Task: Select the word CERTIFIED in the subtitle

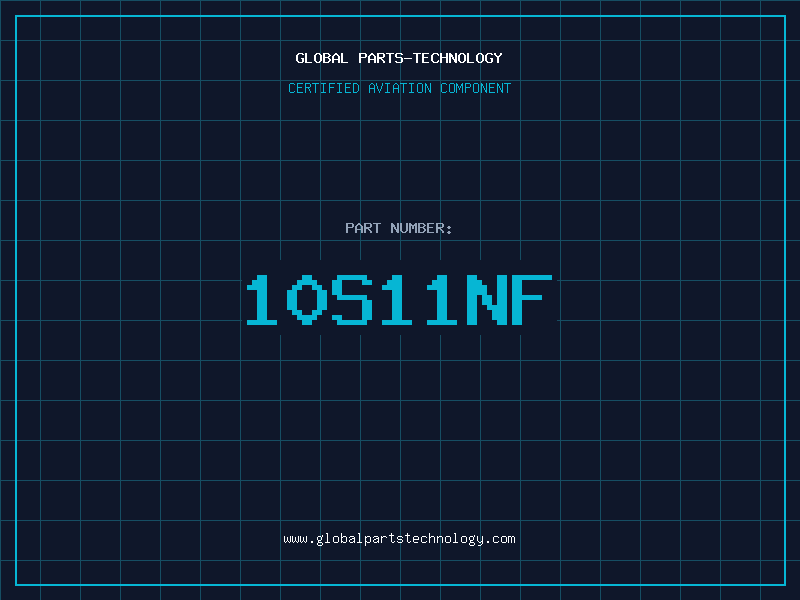Action: coord(323,88)
